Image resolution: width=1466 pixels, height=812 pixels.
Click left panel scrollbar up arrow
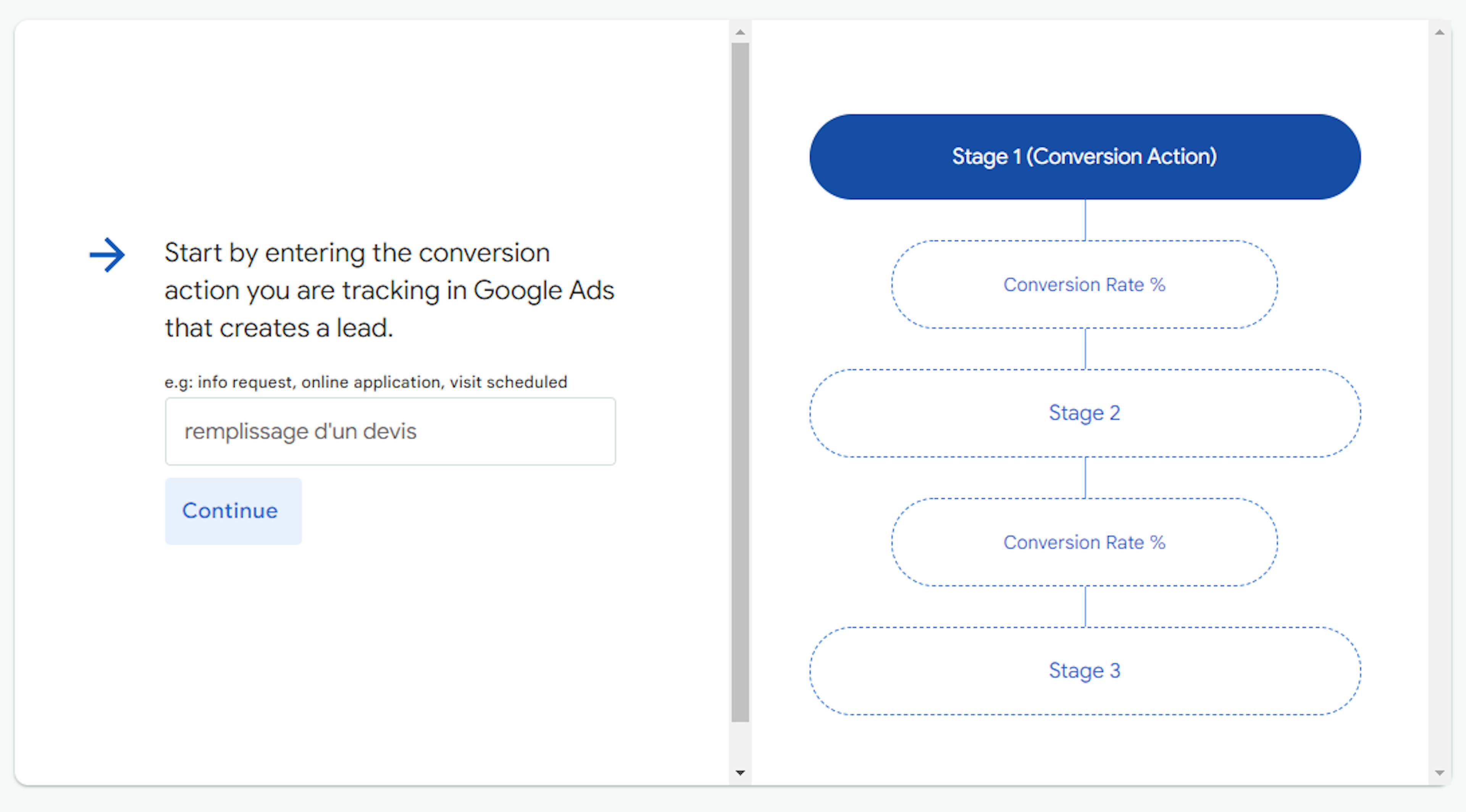(740, 32)
